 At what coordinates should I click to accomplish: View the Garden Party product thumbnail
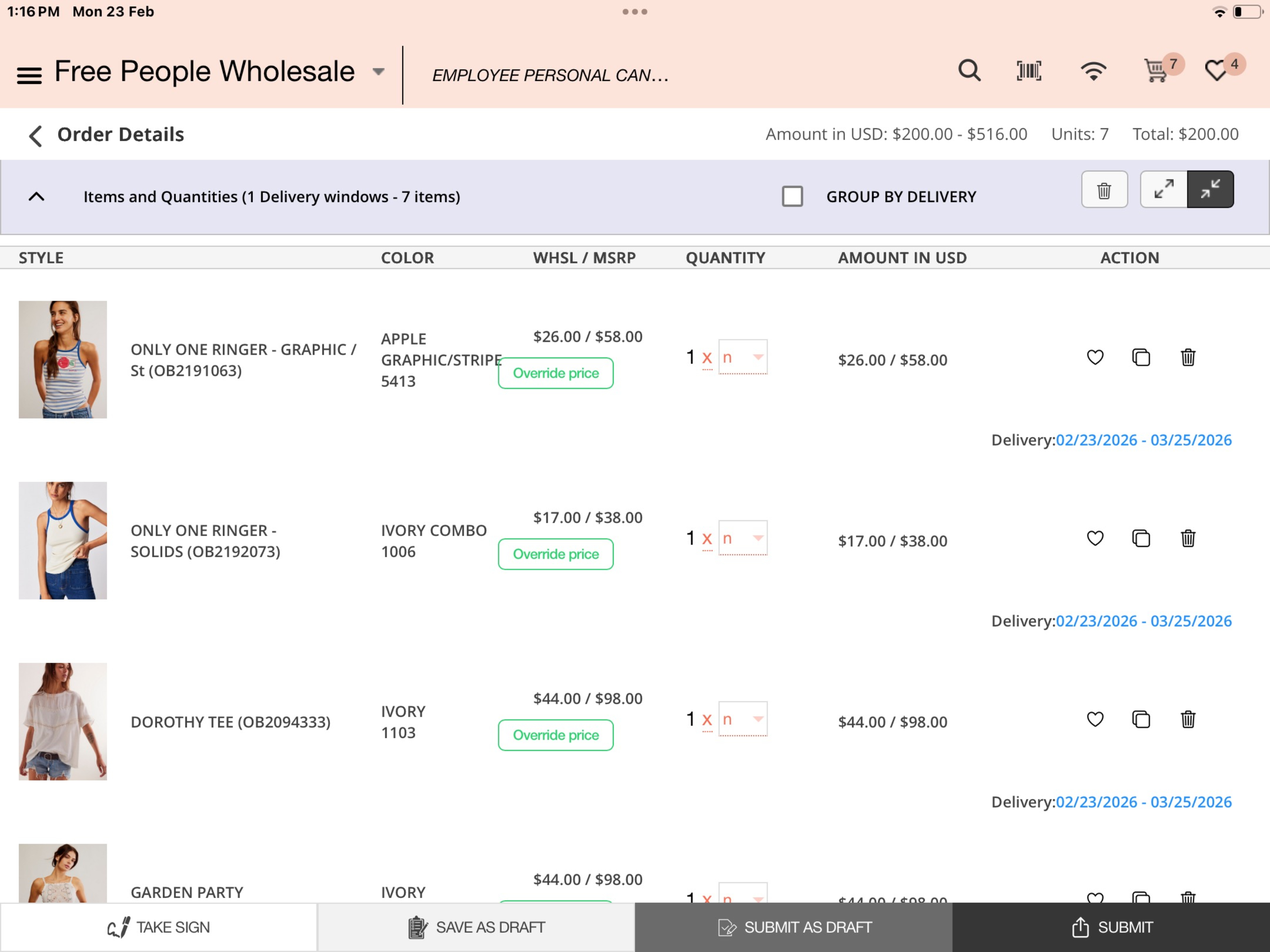[63, 873]
